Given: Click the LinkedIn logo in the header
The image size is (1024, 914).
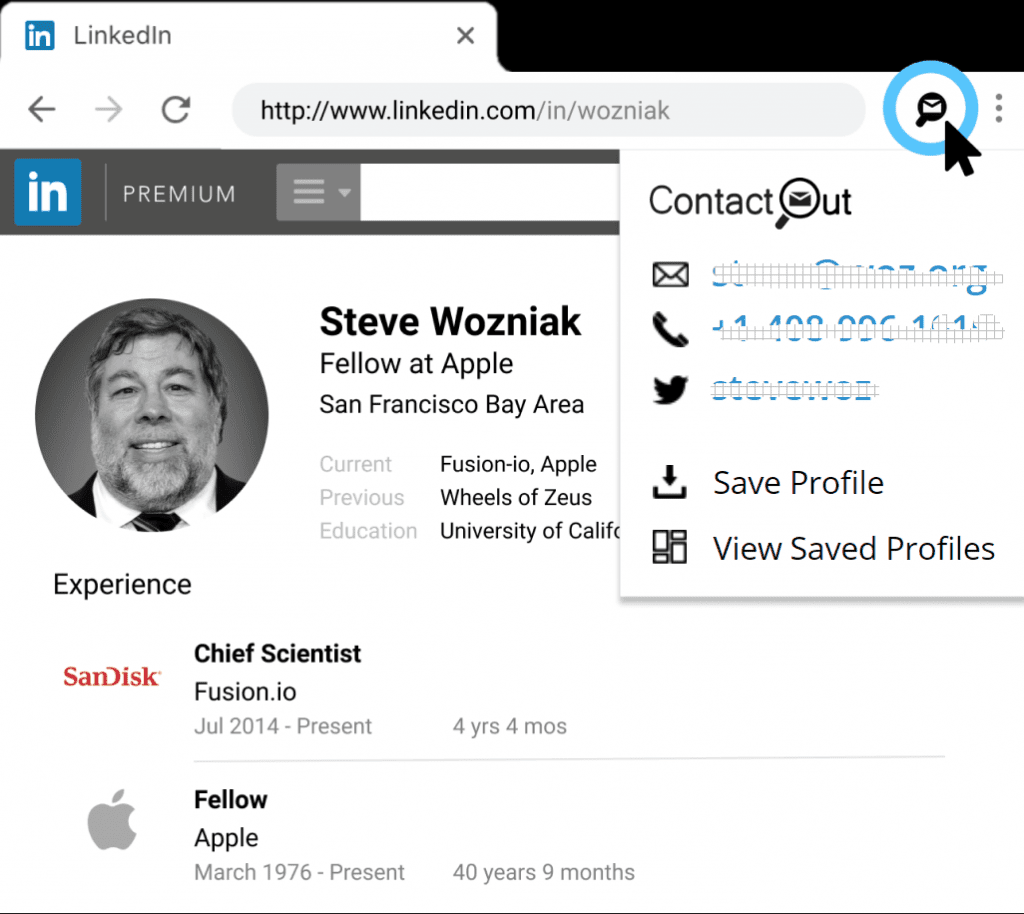Looking at the screenshot, I should (48, 192).
